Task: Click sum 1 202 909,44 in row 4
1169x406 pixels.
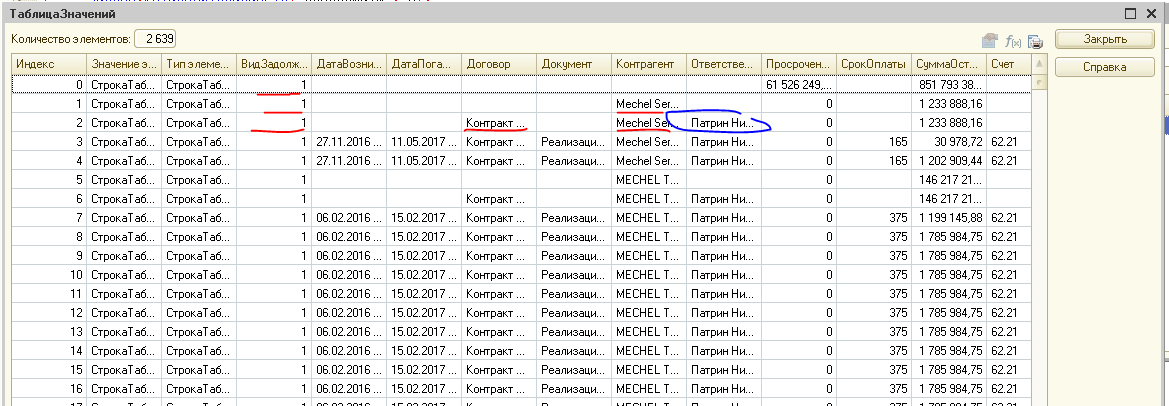Action: 949,161
